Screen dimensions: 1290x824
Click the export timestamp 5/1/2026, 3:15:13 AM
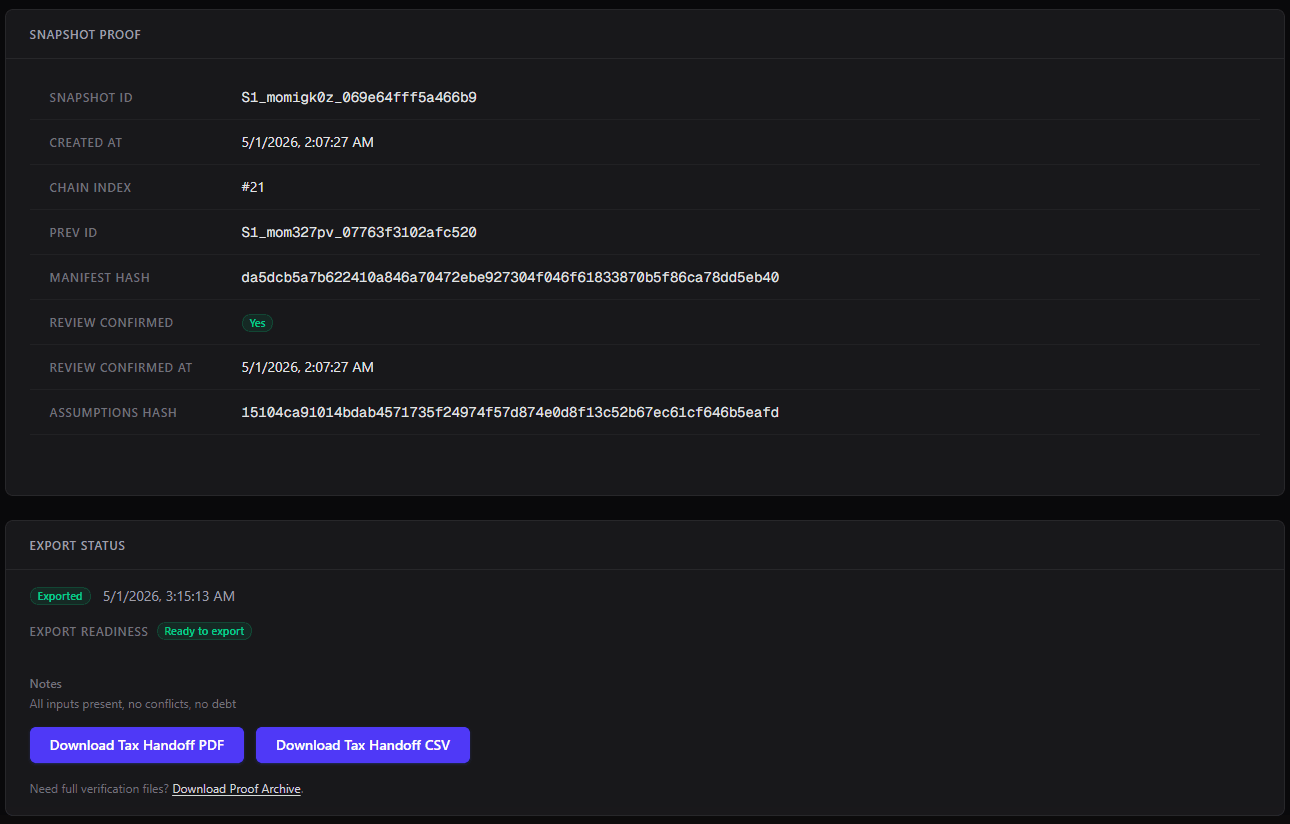(x=169, y=596)
